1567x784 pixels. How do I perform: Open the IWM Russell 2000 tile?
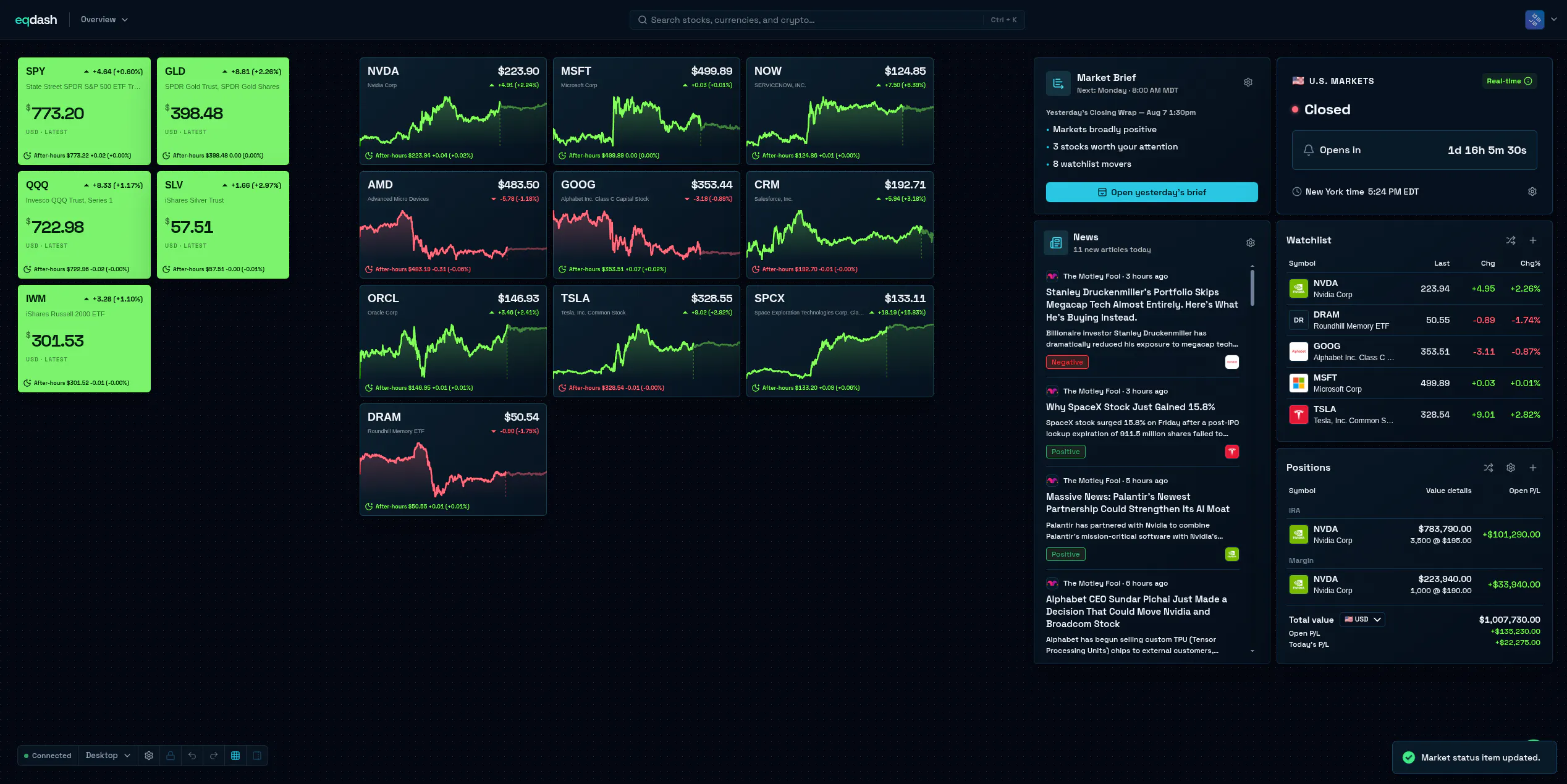tap(84, 339)
